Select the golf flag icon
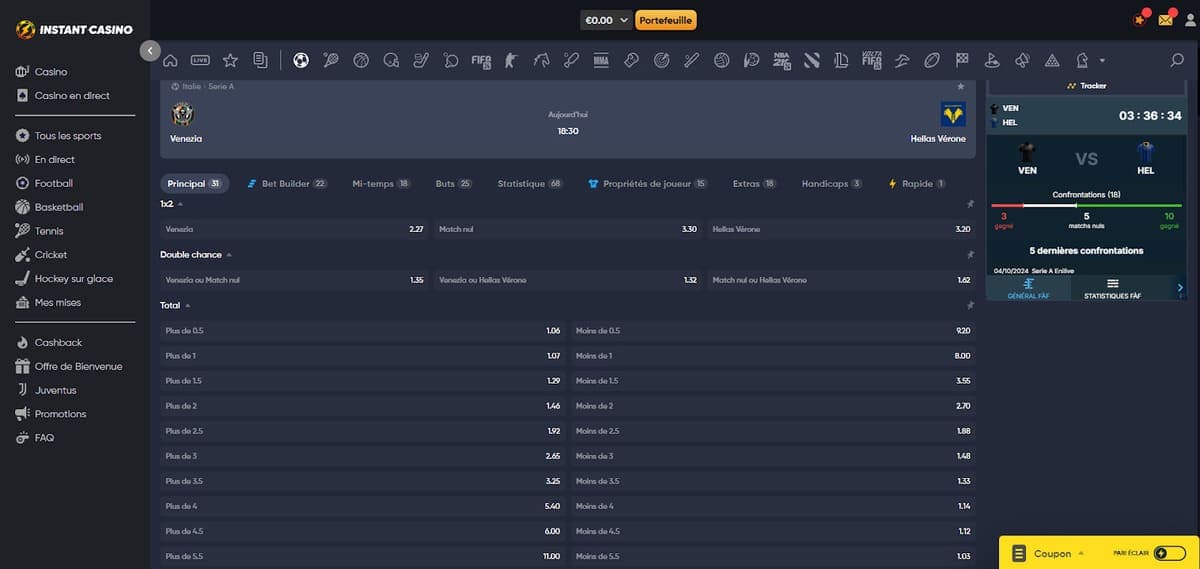The height and width of the screenshot is (569, 1200). (x=992, y=60)
